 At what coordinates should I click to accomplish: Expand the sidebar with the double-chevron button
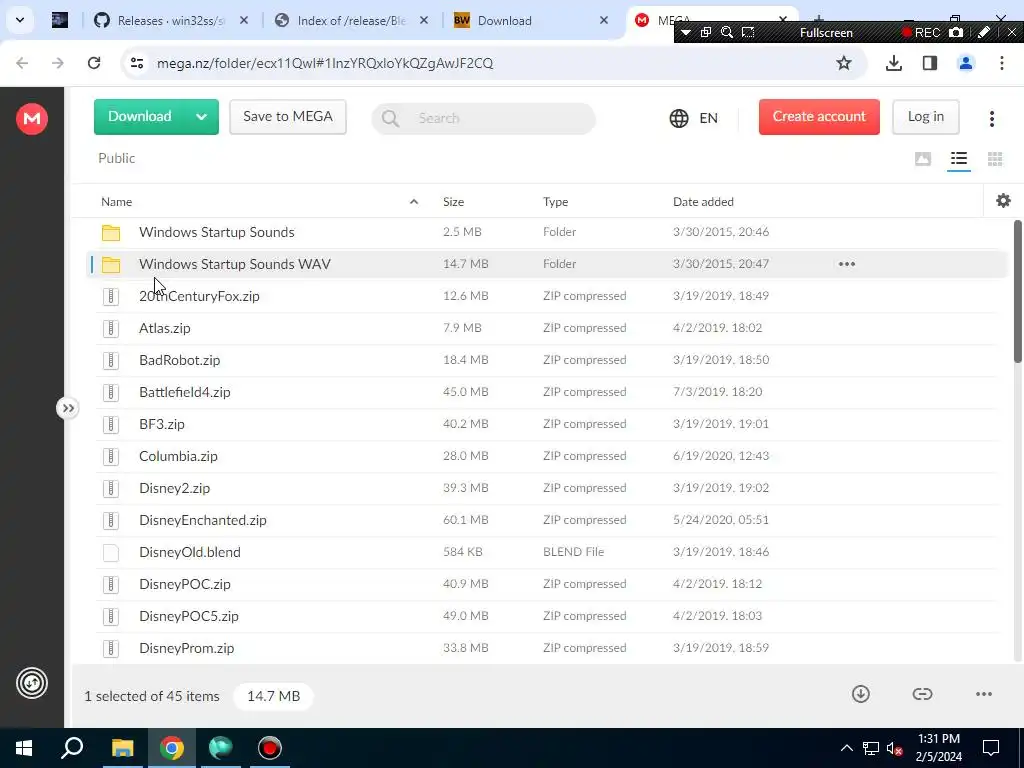pos(67,408)
